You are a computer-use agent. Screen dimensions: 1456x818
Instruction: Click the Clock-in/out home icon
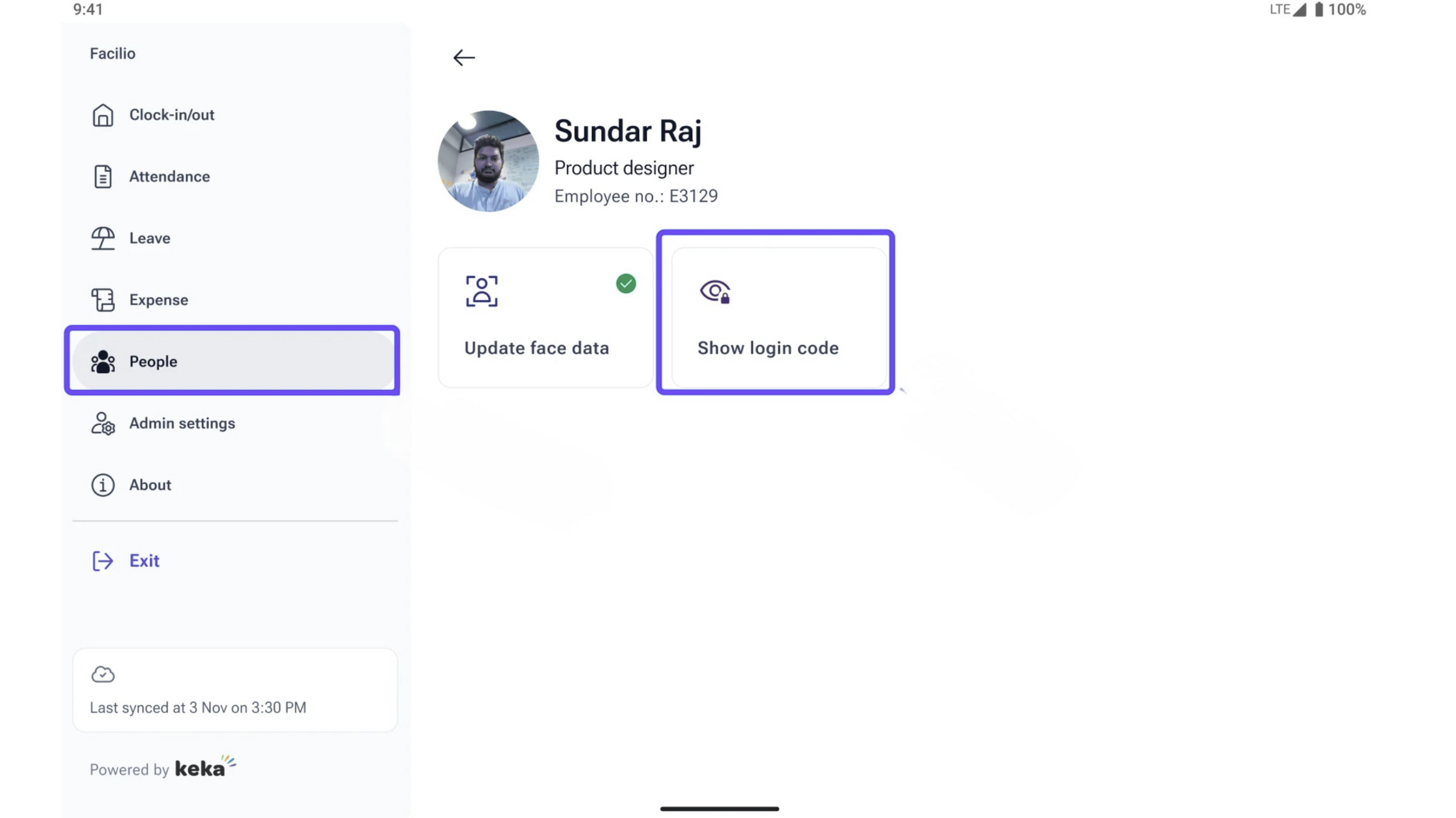(x=102, y=115)
